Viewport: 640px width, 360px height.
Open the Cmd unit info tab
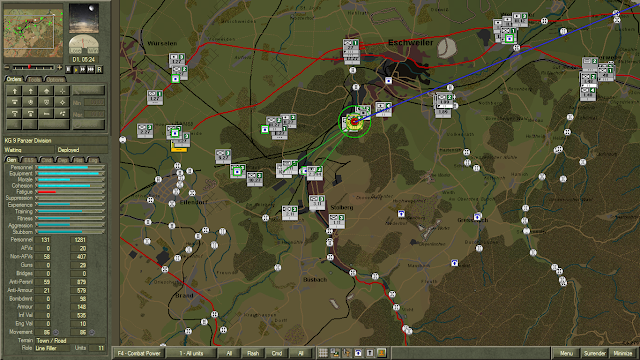[x=47, y=160]
